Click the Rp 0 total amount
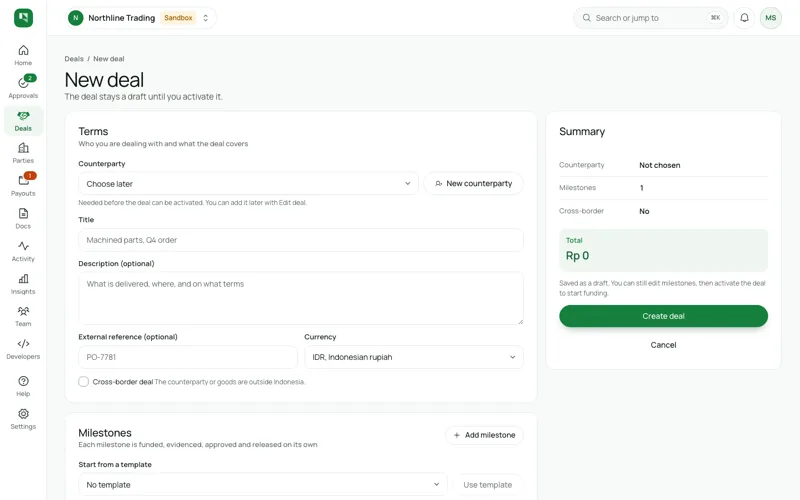This screenshot has height=500, width=800. tap(577, 256)
